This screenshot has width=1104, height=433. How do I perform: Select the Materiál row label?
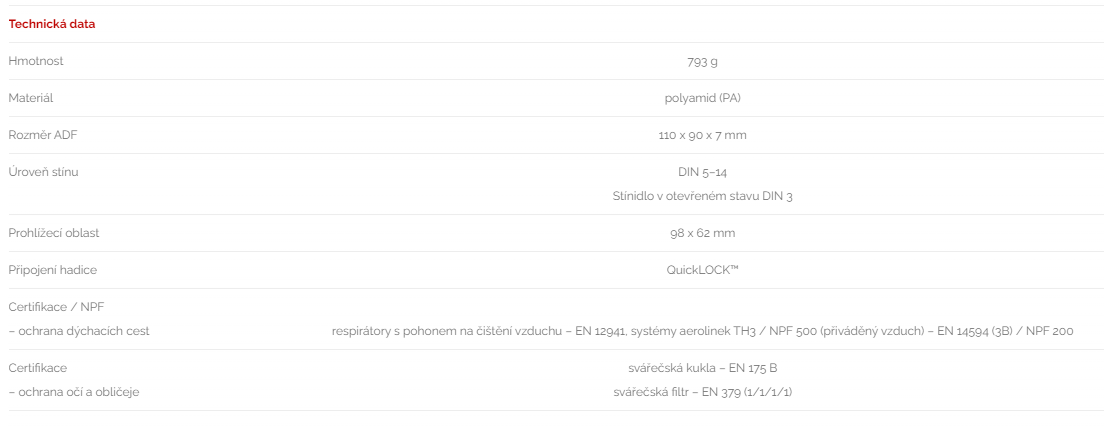coord(31,99)
